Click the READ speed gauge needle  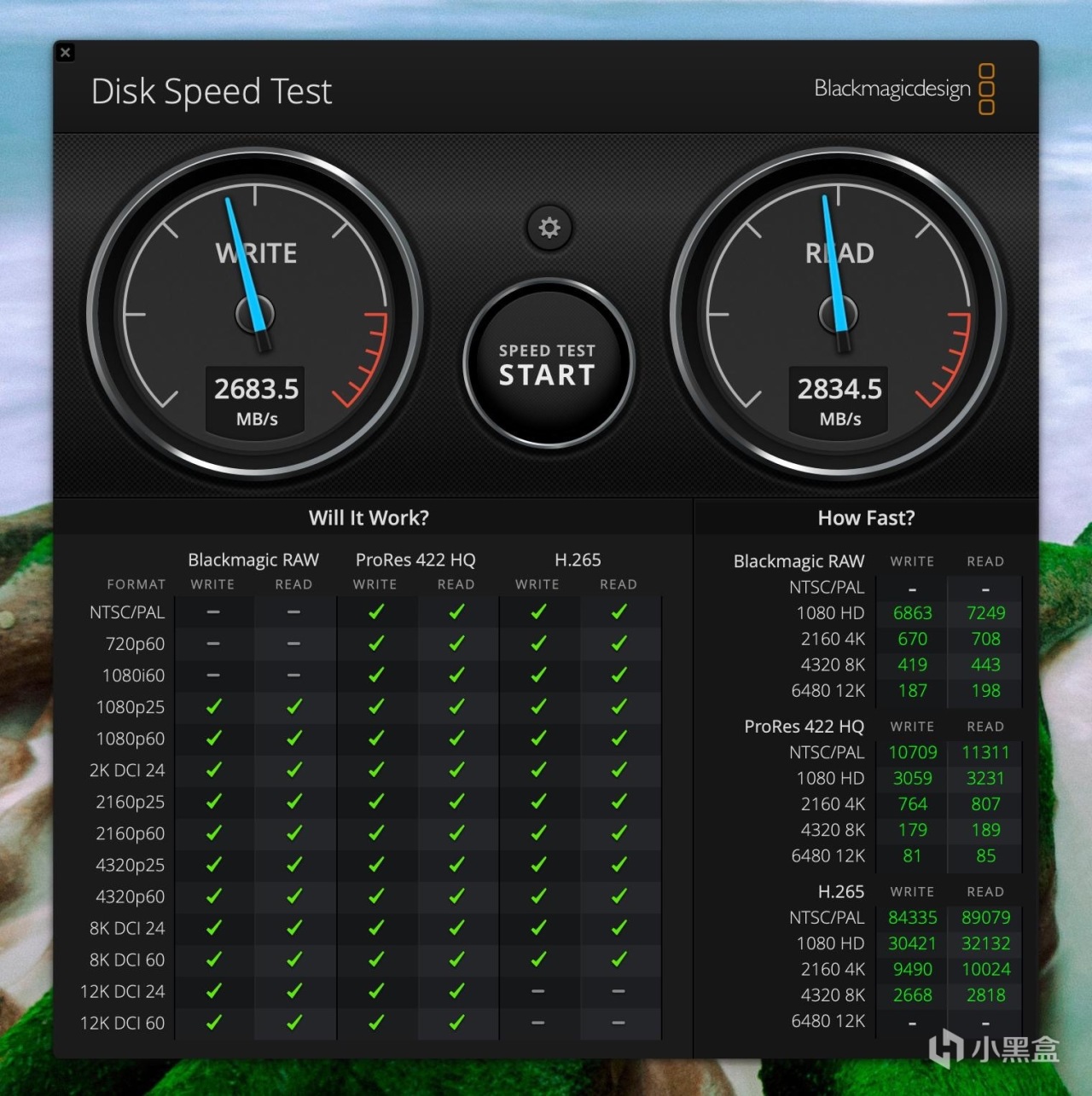coord(835,273)
